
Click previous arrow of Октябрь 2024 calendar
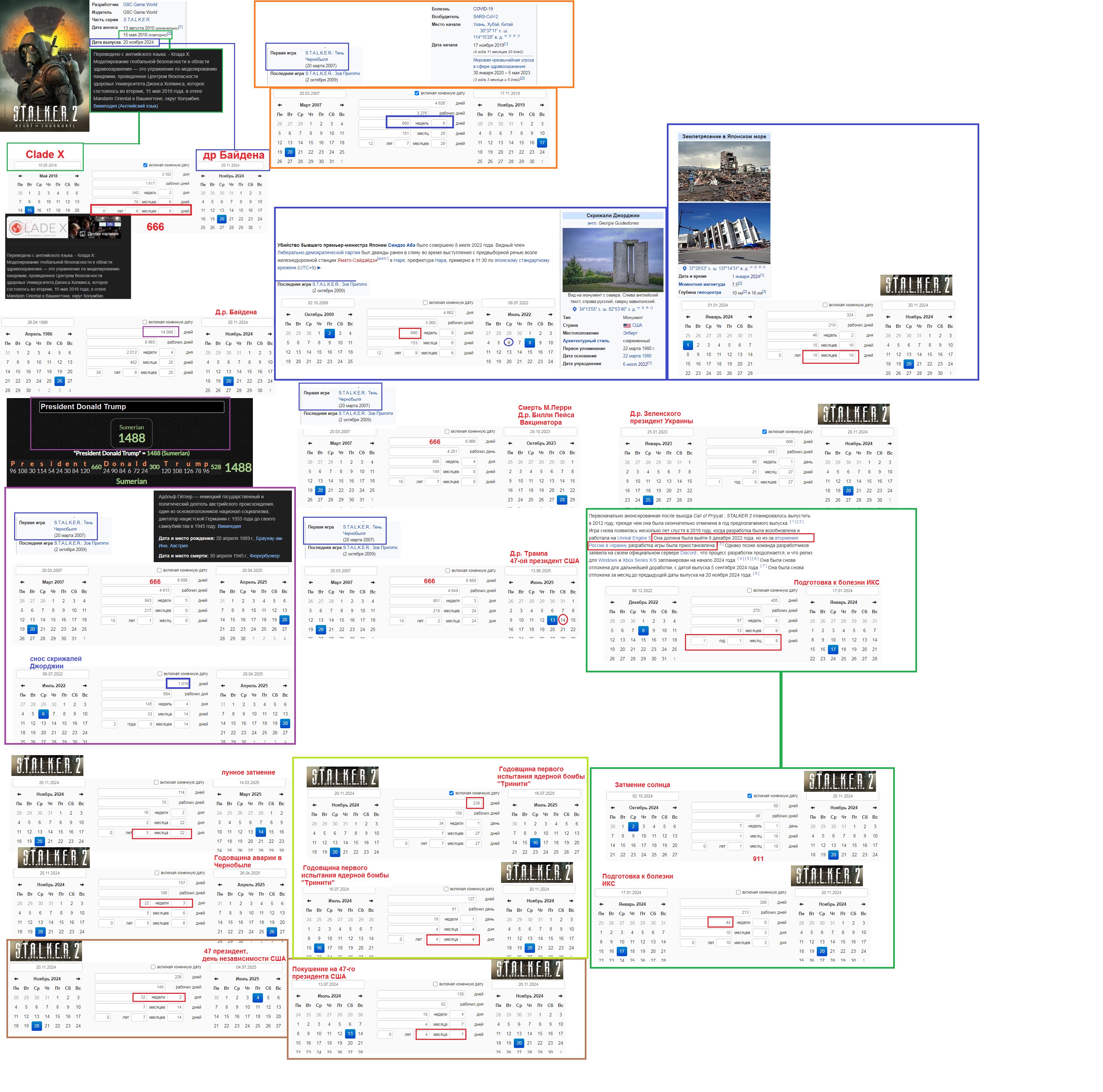click(x=613, y=808)
